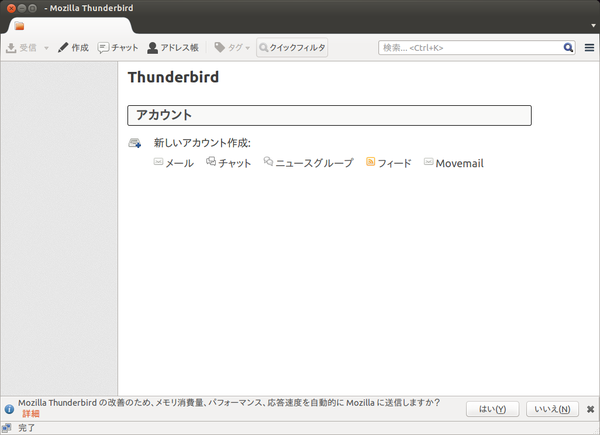
Task: Create a new メール account
Action: [174, 163]
